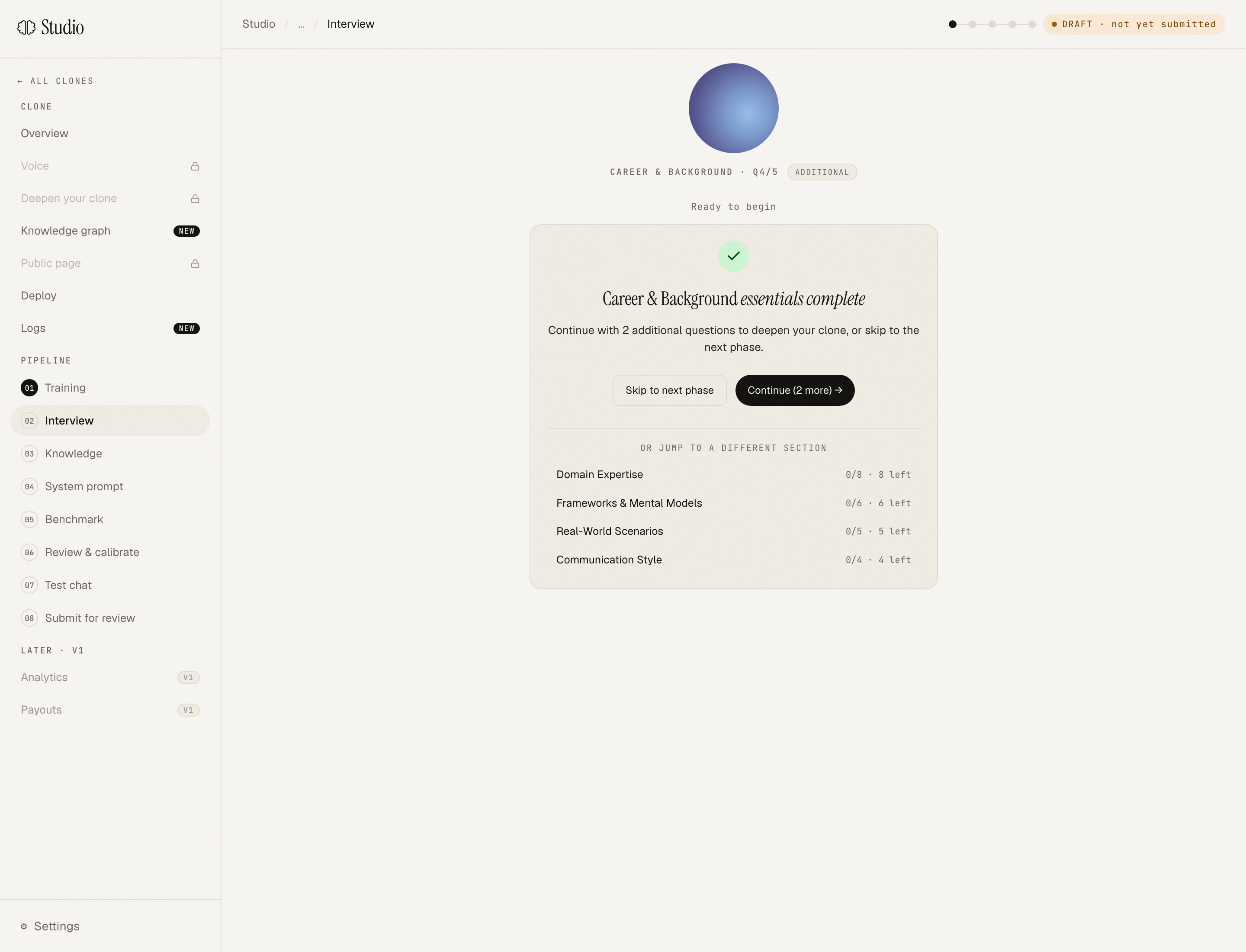Go to Knowledge pipeline step
Viewport: 1246px width, 952px height.
click(x=110, y=454)
